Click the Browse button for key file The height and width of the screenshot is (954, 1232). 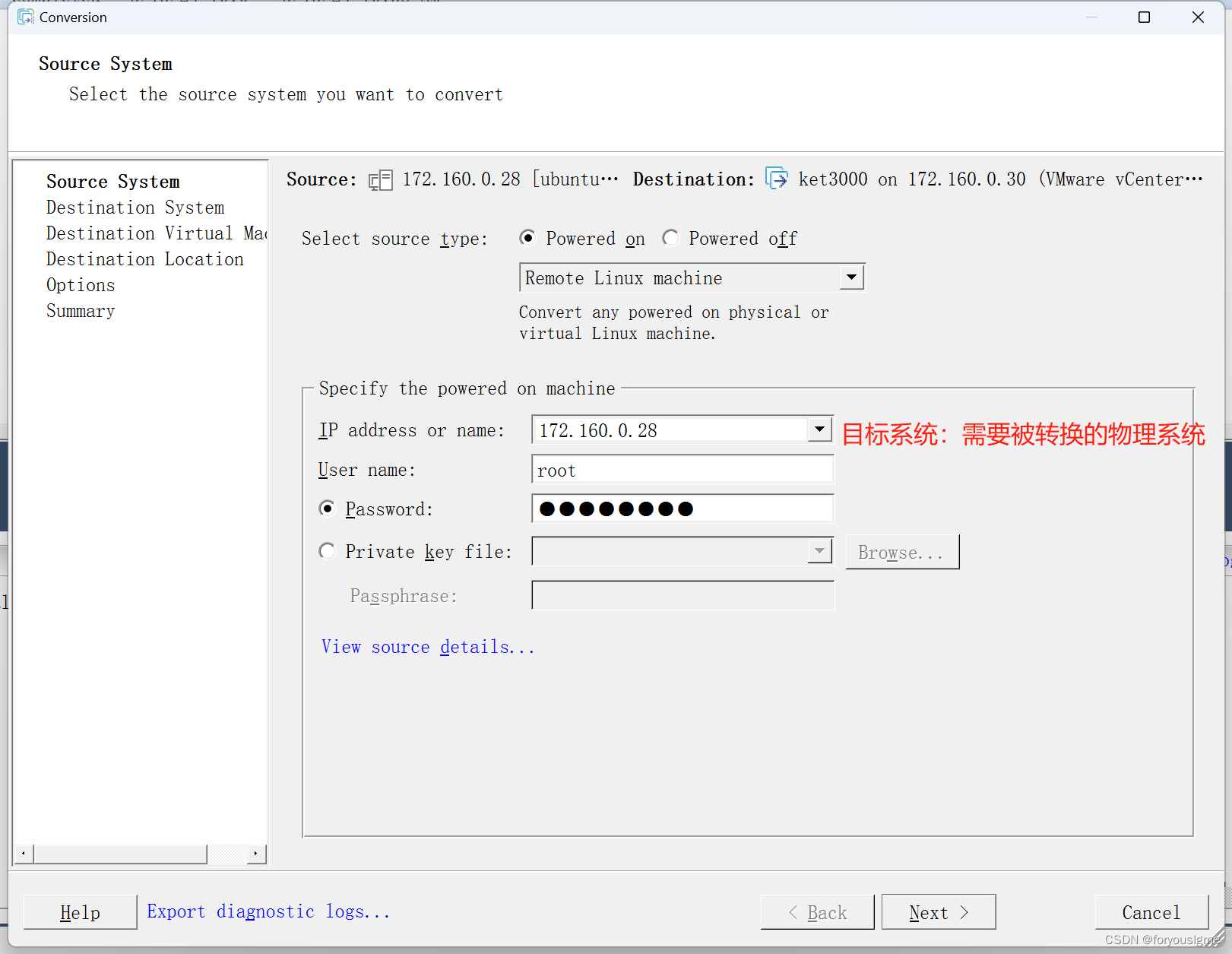pos(902,552)
